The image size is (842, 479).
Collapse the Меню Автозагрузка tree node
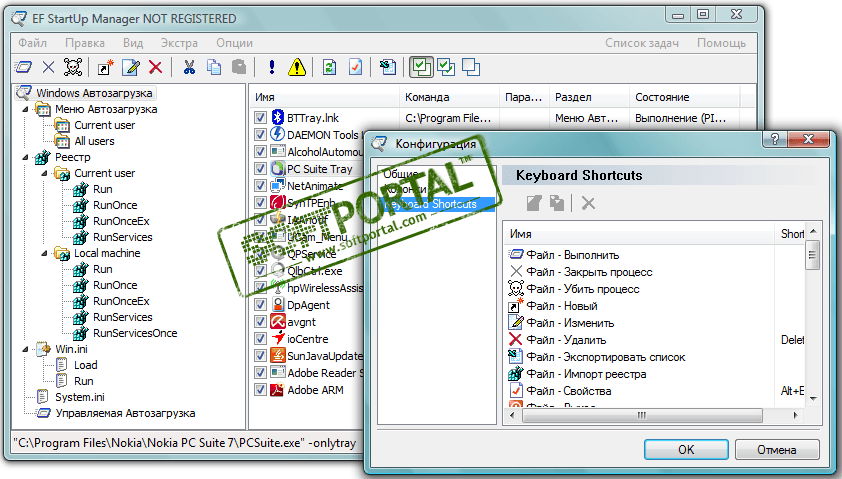coord(25,109)
